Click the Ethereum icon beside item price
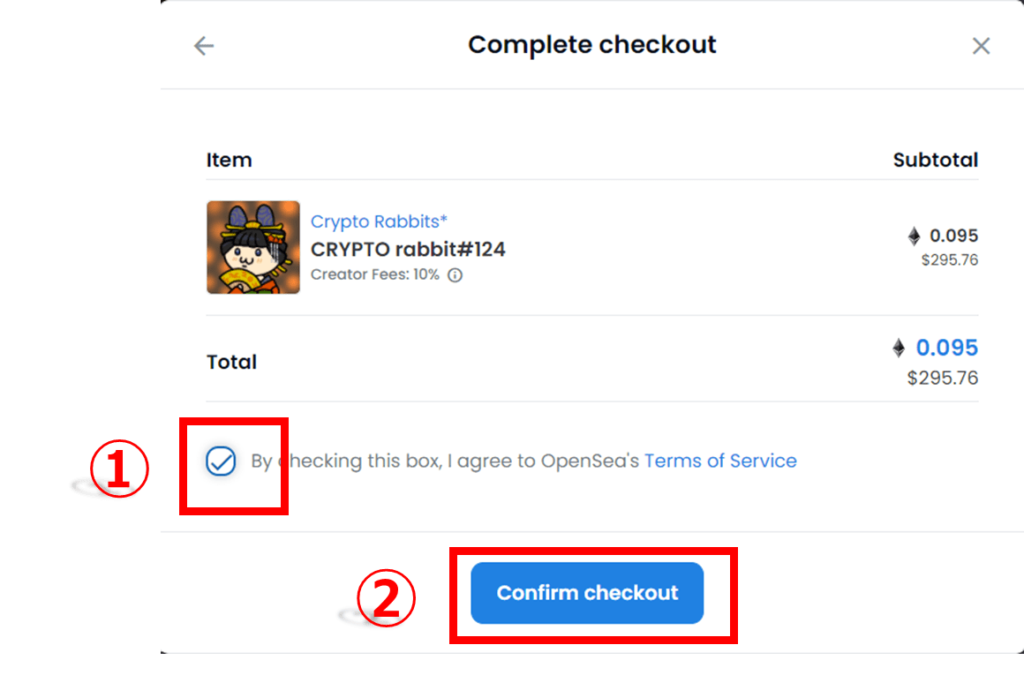This screenshot has height=675, width=1024. click(914, 236)
